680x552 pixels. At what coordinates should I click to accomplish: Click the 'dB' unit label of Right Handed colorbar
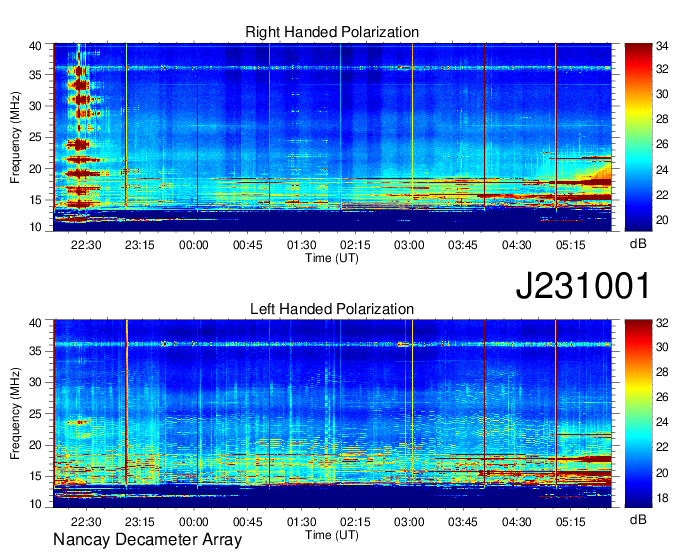[638, 244]
